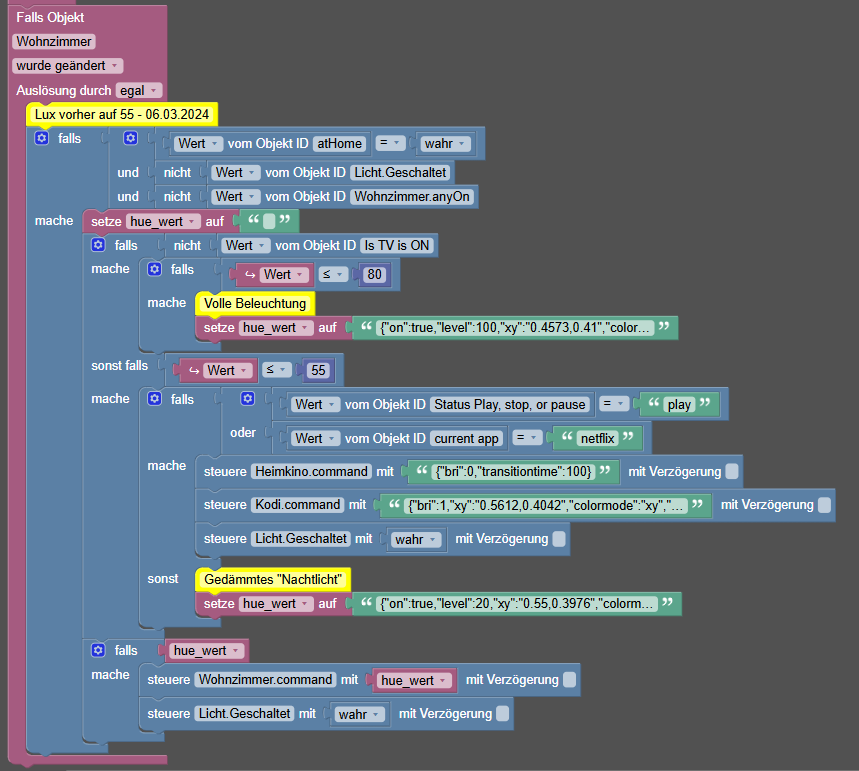Click Licht.Geschaltet object ID in nicht condition
The image size is (859, 771).
click(400, 173)
